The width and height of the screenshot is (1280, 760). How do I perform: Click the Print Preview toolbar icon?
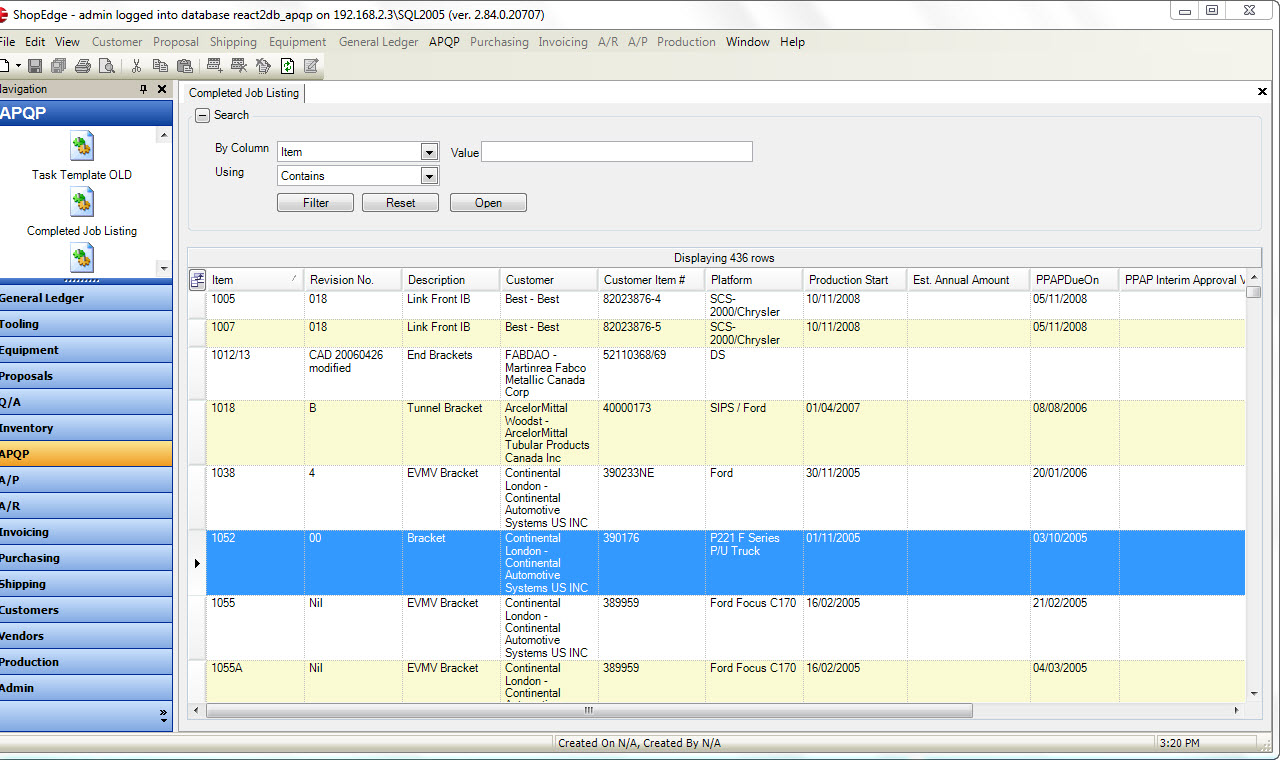[x=106, y=66]
